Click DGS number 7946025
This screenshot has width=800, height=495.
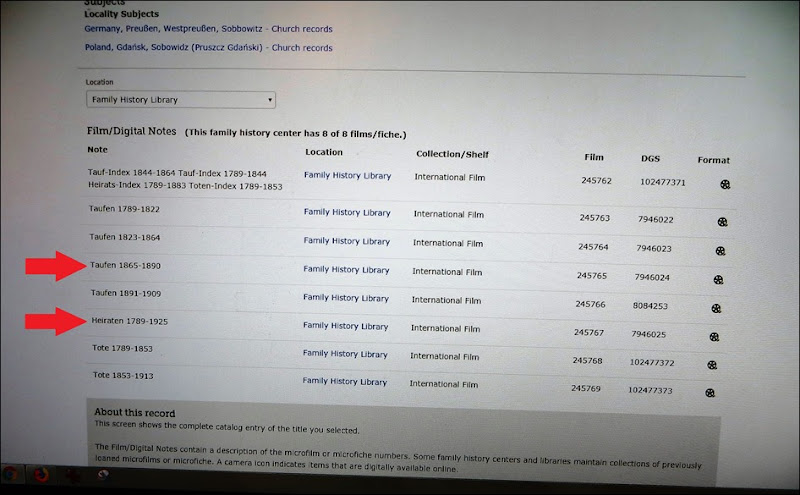(x=648, y=335)
